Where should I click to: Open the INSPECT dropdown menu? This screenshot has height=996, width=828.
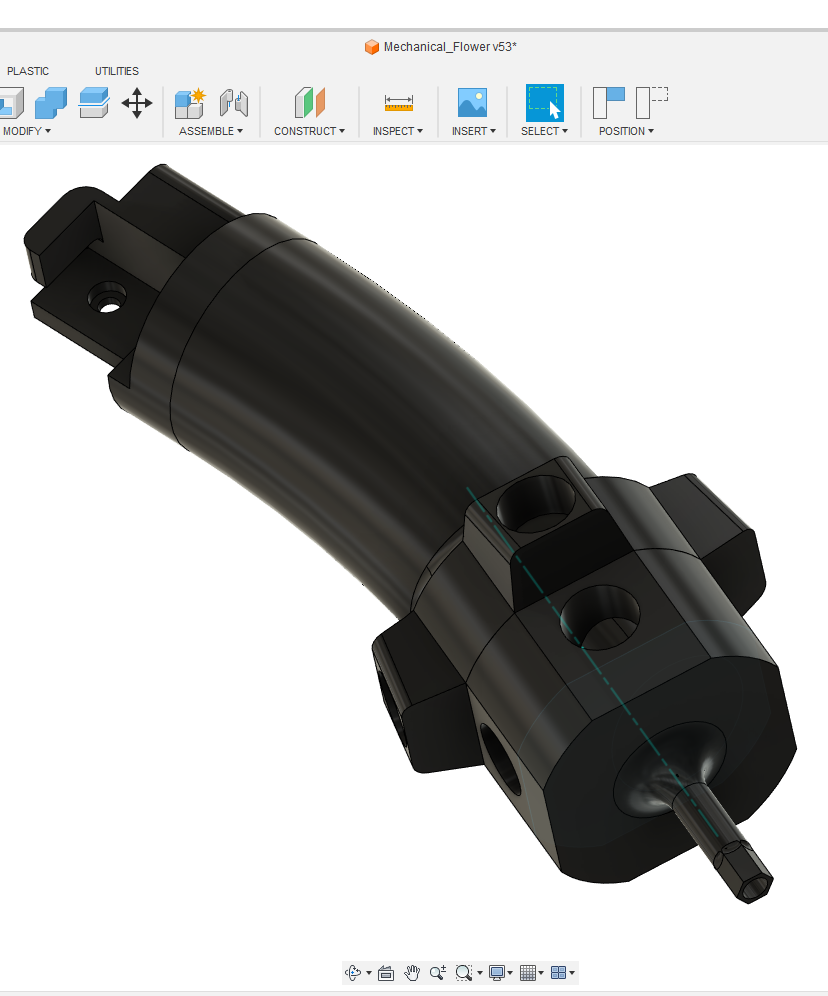397,131
